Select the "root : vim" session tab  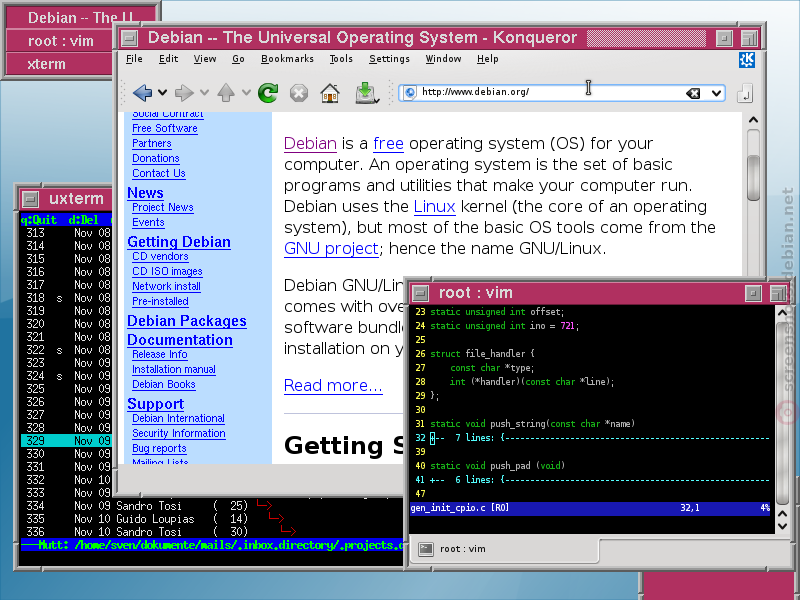coord(504,549)
